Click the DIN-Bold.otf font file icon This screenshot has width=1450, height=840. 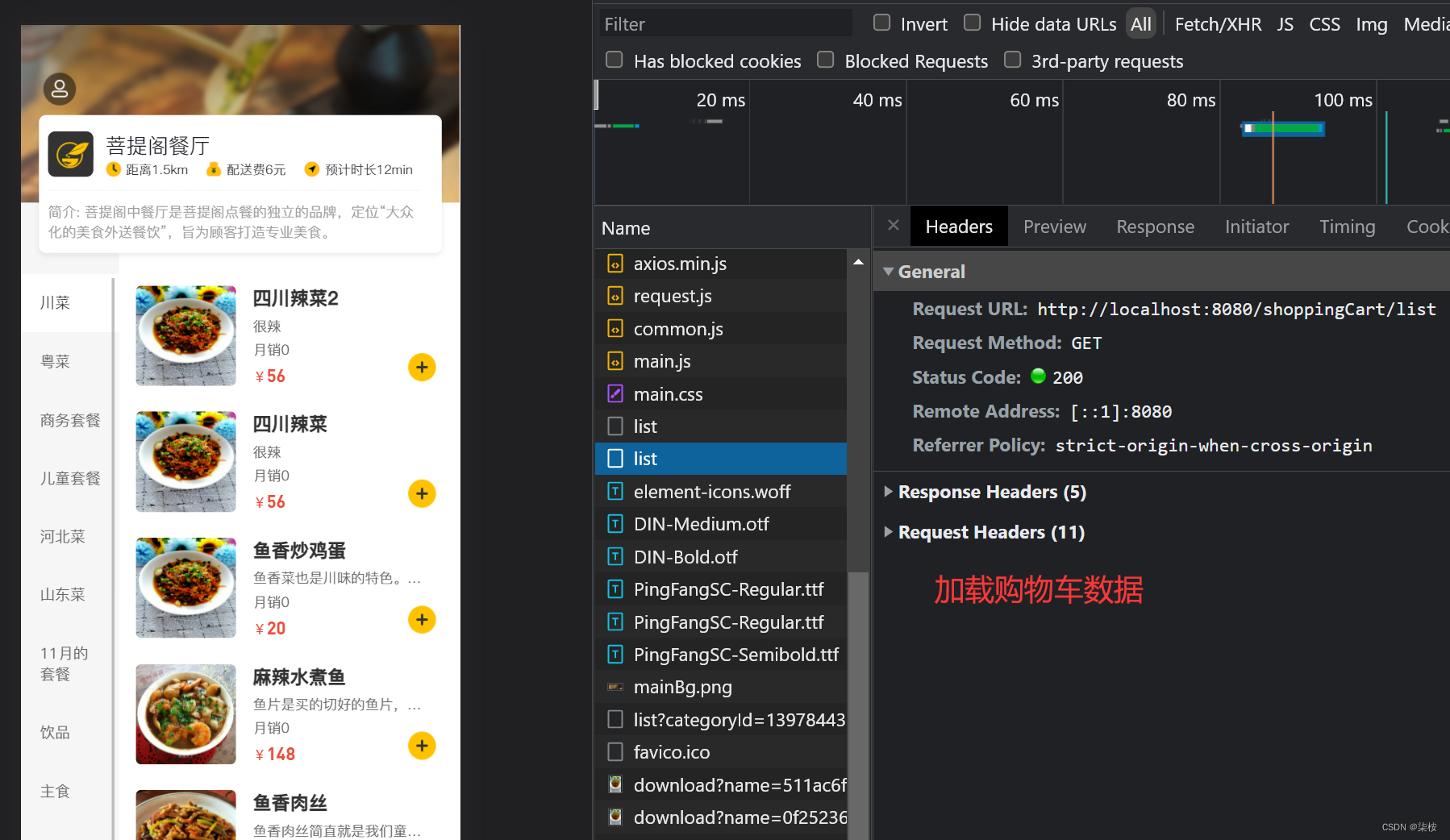[615, 557]
